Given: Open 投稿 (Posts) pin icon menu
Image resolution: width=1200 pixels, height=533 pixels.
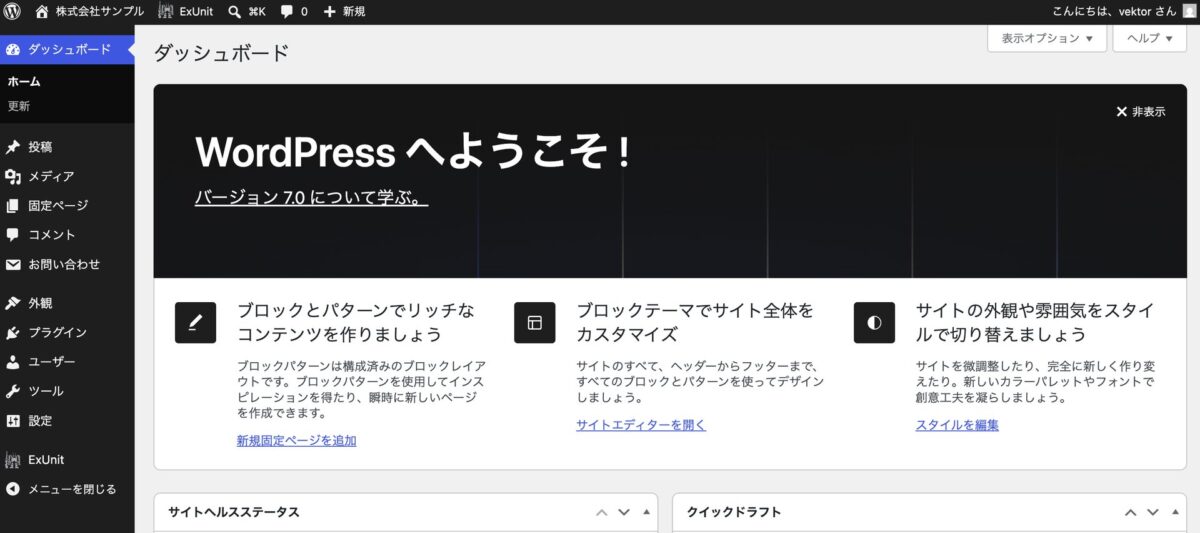Looking at the screenshot, I should pos(13,147).
